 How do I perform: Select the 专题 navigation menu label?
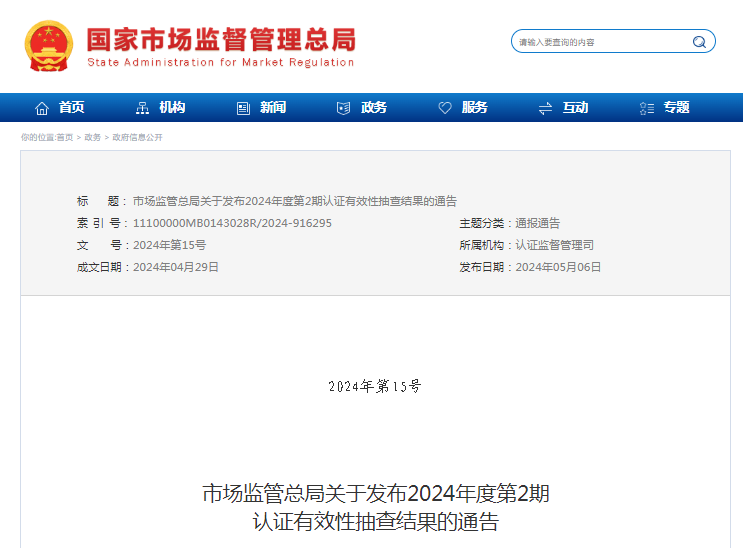coord(677,108)
